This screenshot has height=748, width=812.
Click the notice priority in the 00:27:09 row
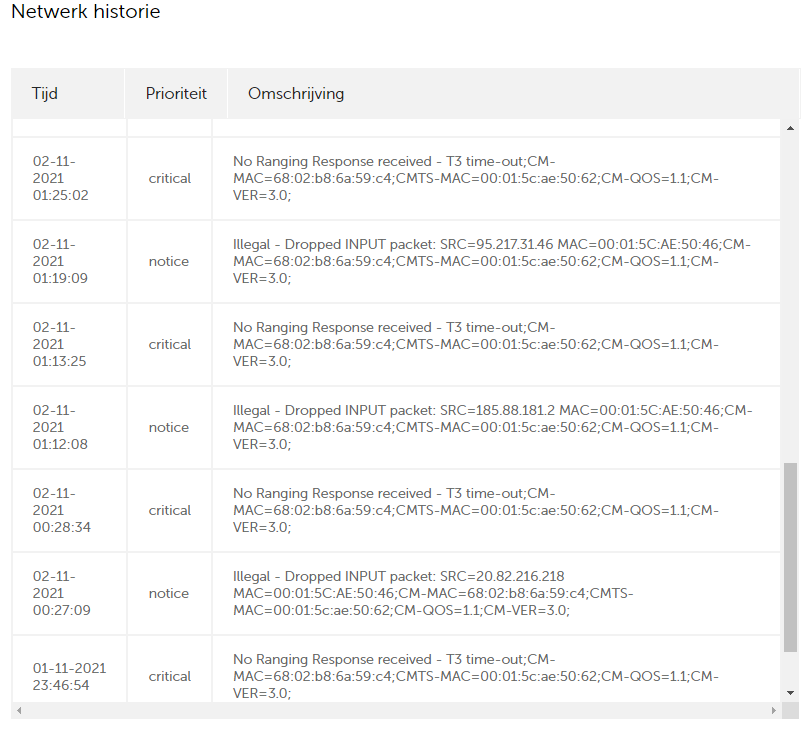click(x=168, y=593)
